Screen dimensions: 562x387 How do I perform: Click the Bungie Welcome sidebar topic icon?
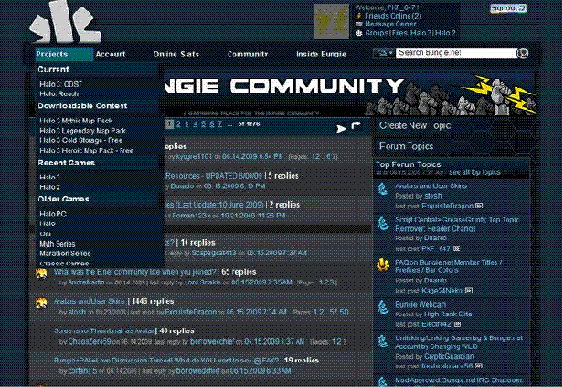383,307
